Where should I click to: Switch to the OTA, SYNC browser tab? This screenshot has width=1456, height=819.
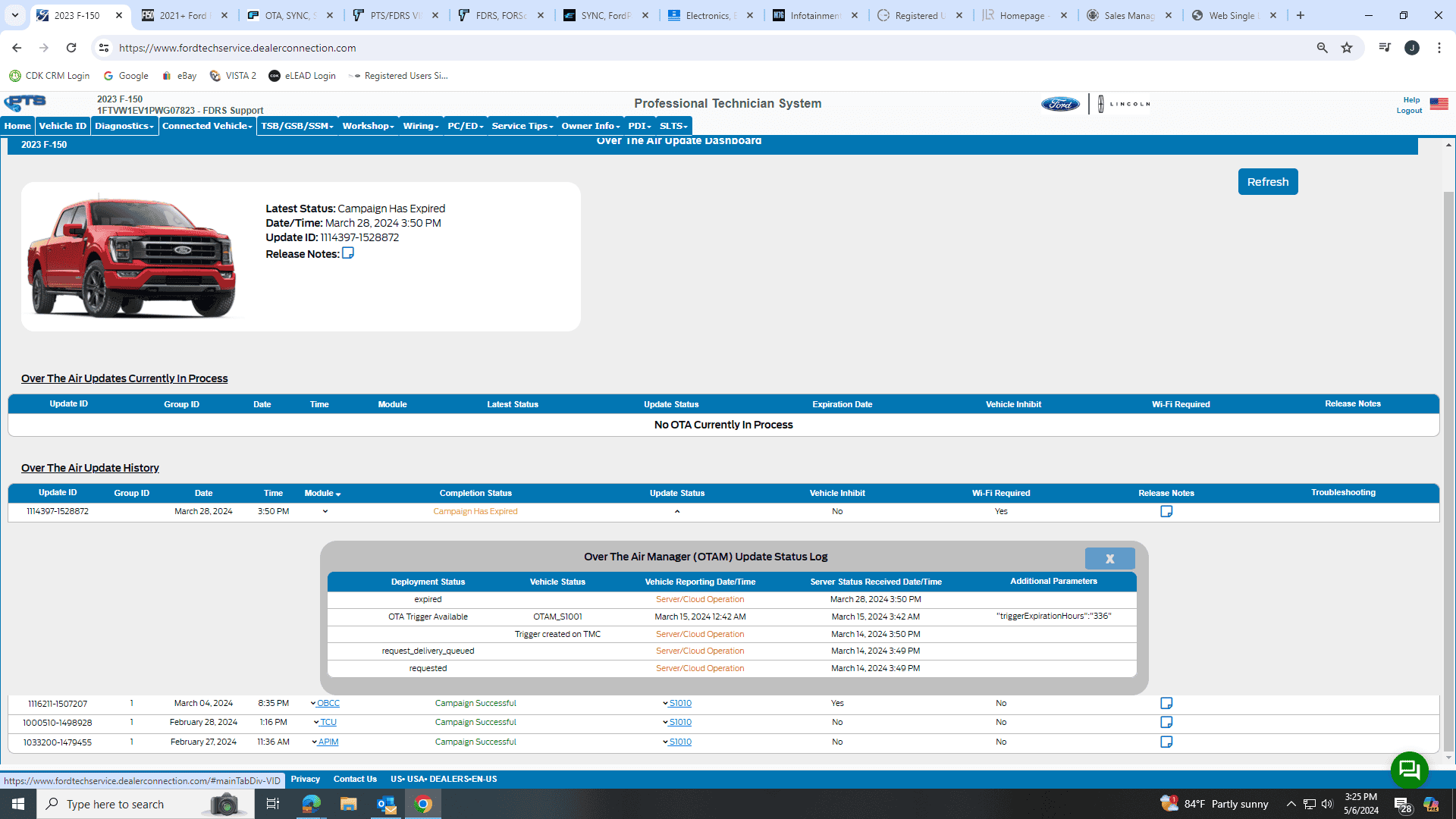[x=290, y=15]
